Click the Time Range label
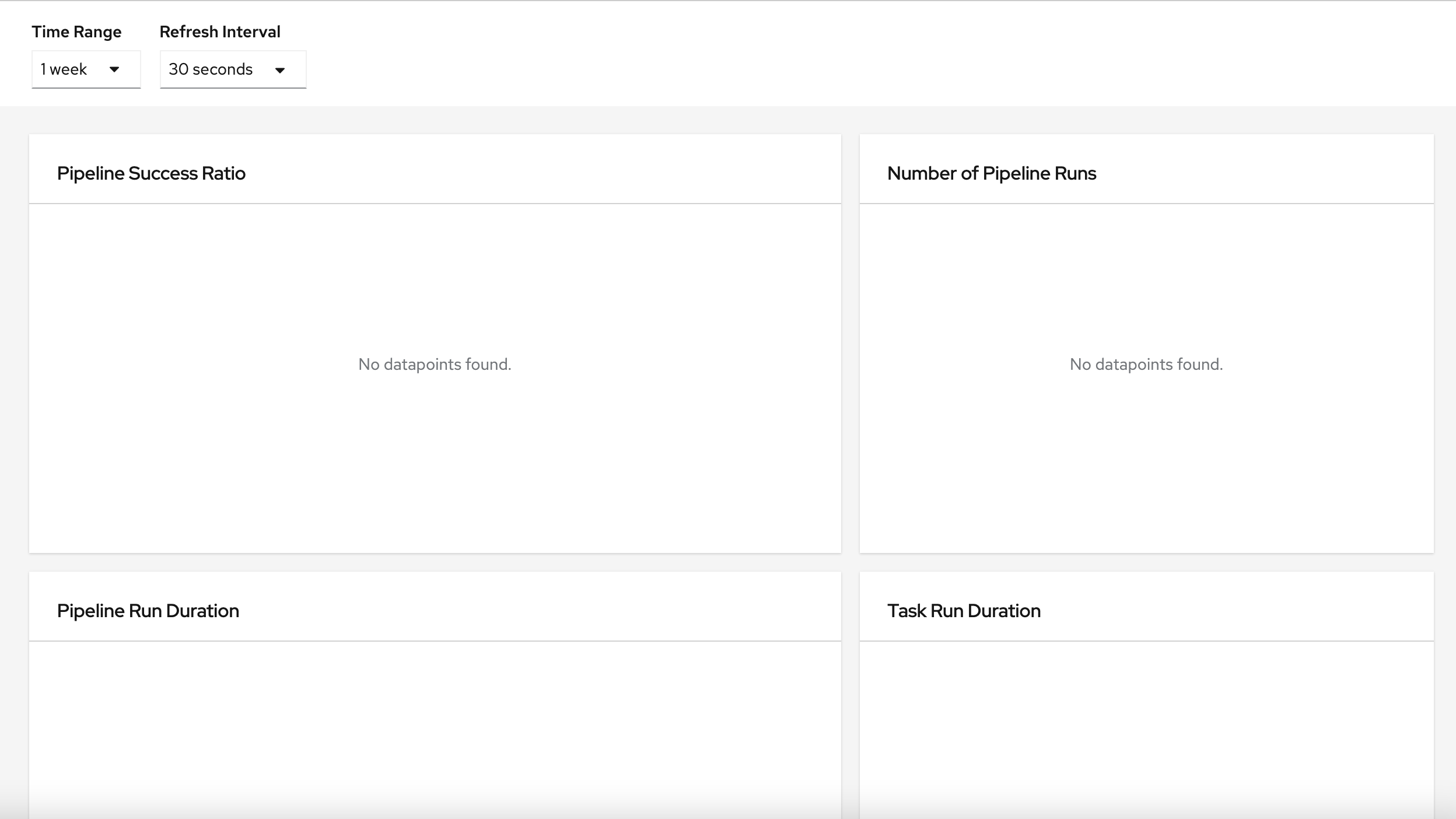 (x=76, y=32)
